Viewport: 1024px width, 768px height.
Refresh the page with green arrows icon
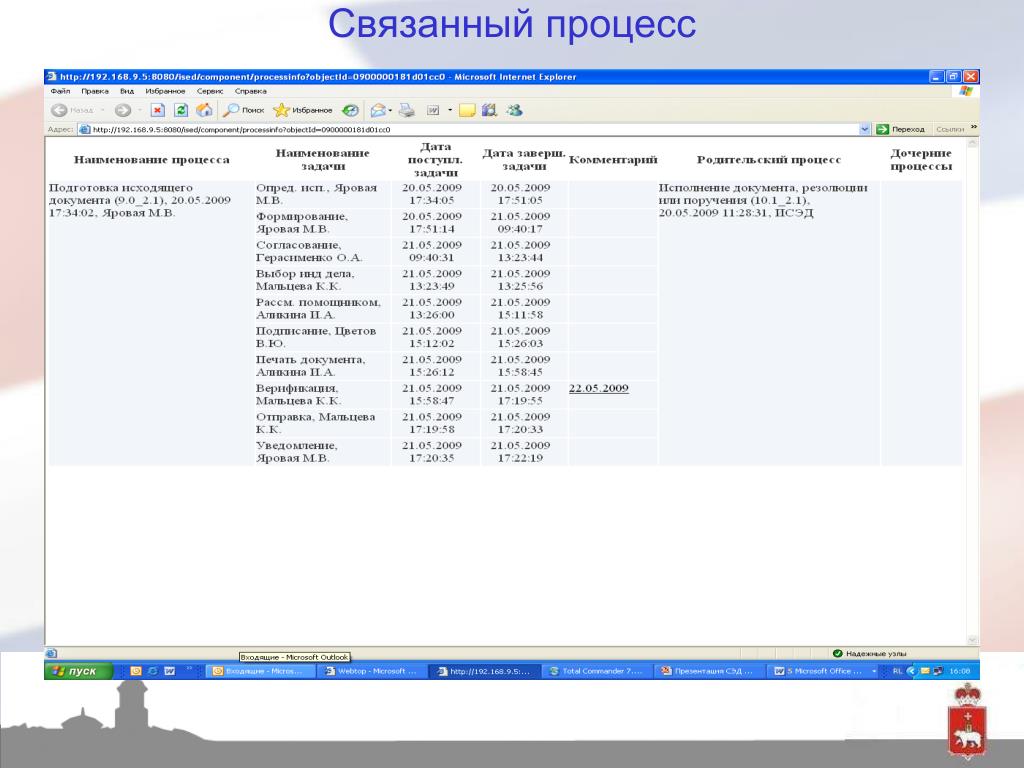[182, 110]
